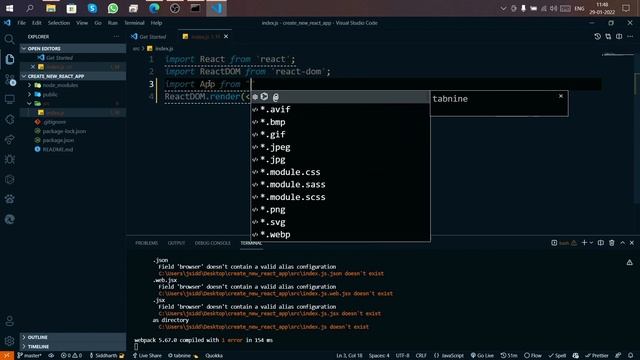Open Microsoft Edge from the taskbar
This screenshot has width=640, height=360.
[x=154, y=8]
